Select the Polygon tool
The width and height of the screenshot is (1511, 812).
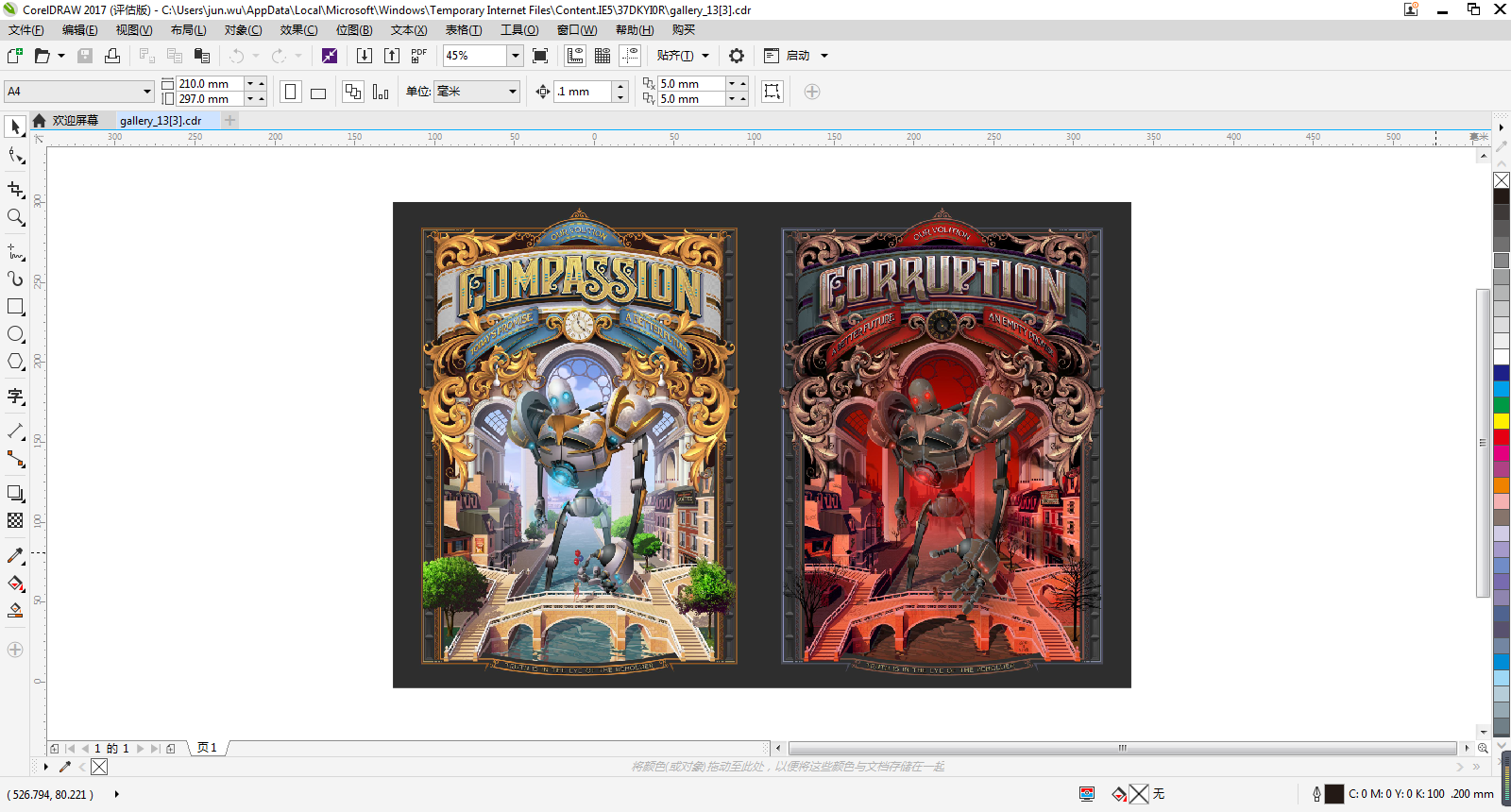15,362
